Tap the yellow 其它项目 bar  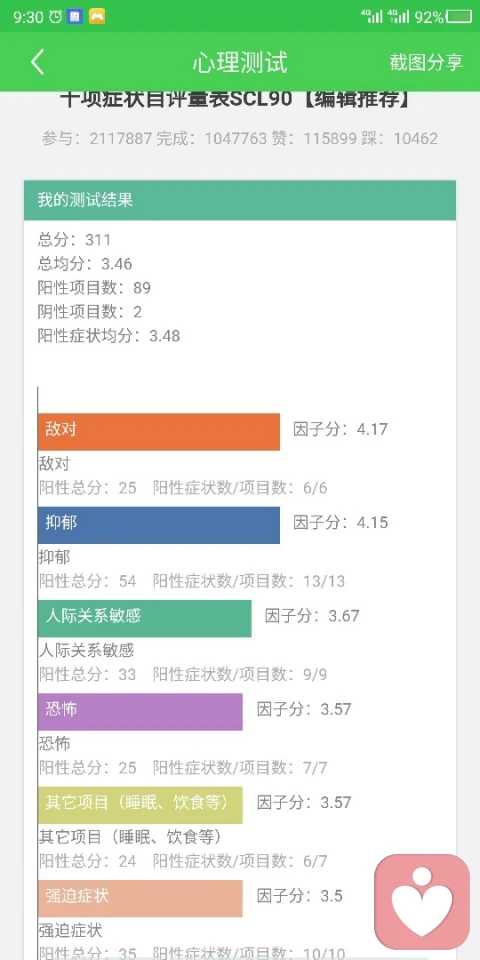[x=140, y=805]
